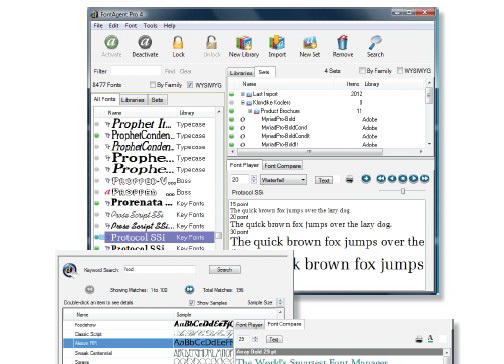This screenshot has height=364, width=504.
Task: Jump to first font with rewind button
Action: point(381,179)
